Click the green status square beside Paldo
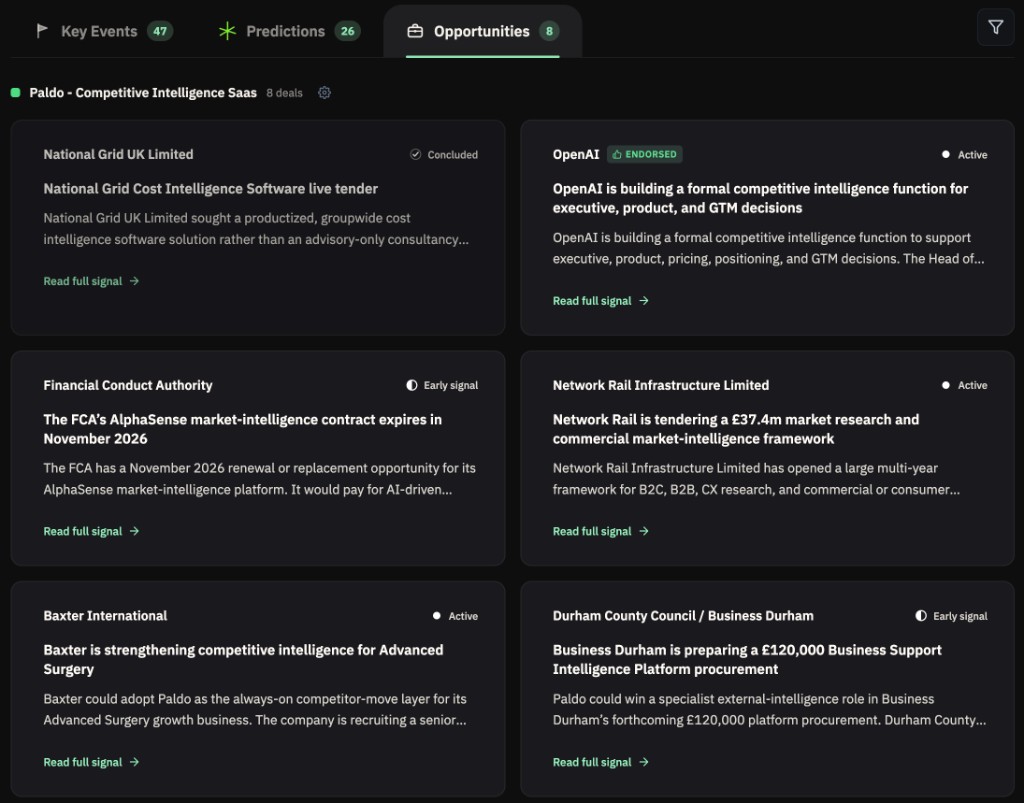Image resolution: width=1024 pixels, height=803 pixels. [x=16, y=93]
